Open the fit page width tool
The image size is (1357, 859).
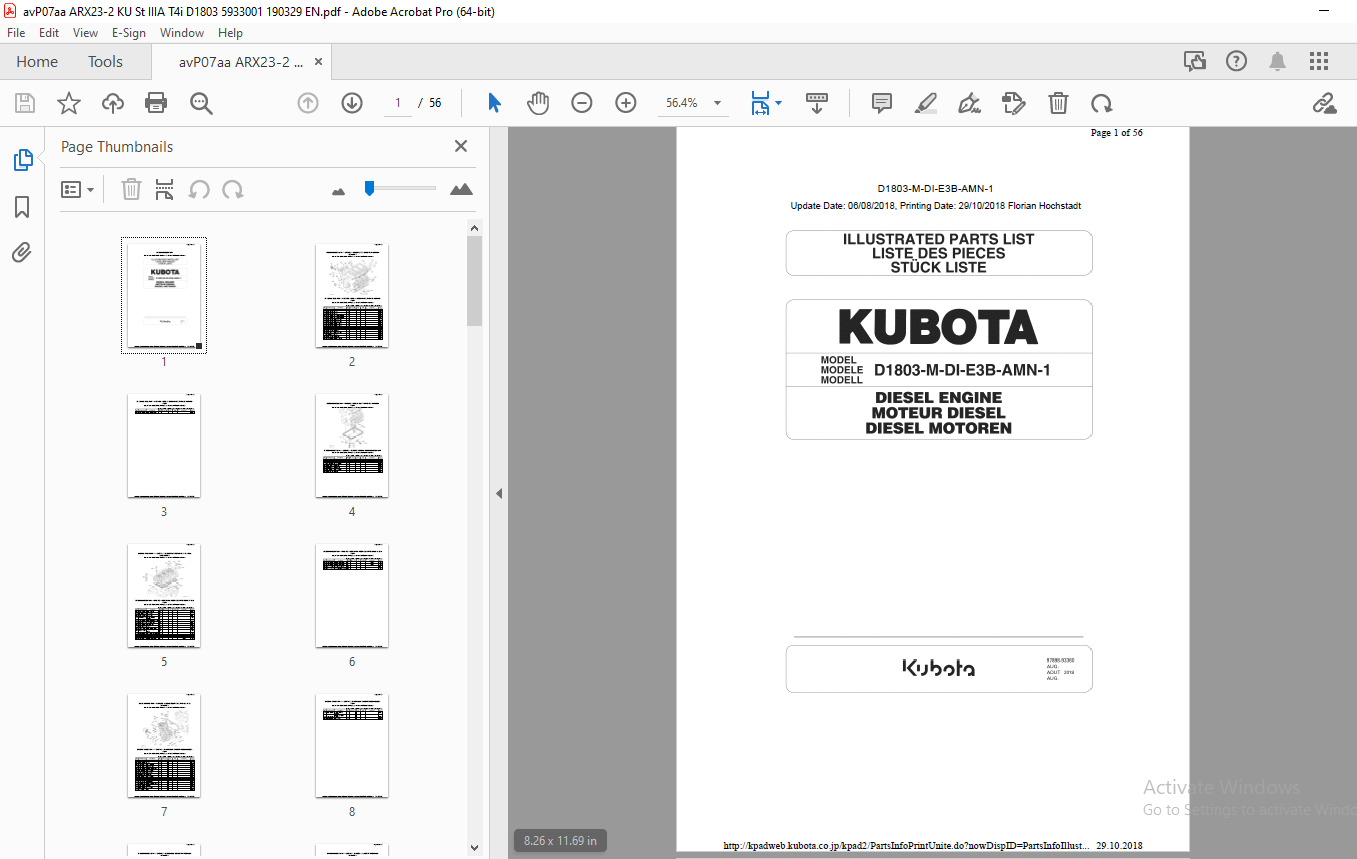760,103
